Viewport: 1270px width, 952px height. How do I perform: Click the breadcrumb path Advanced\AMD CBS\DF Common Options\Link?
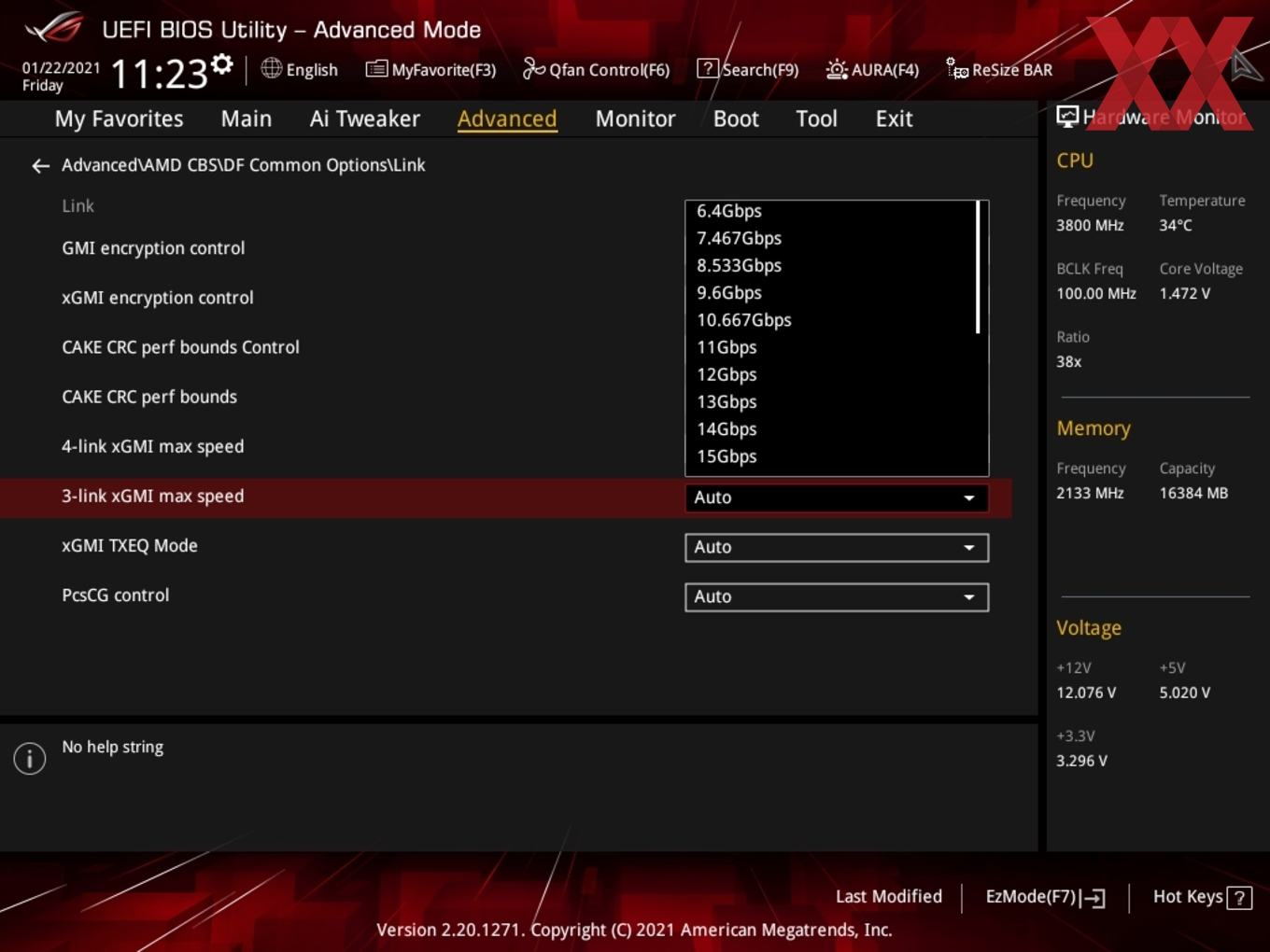243,165
